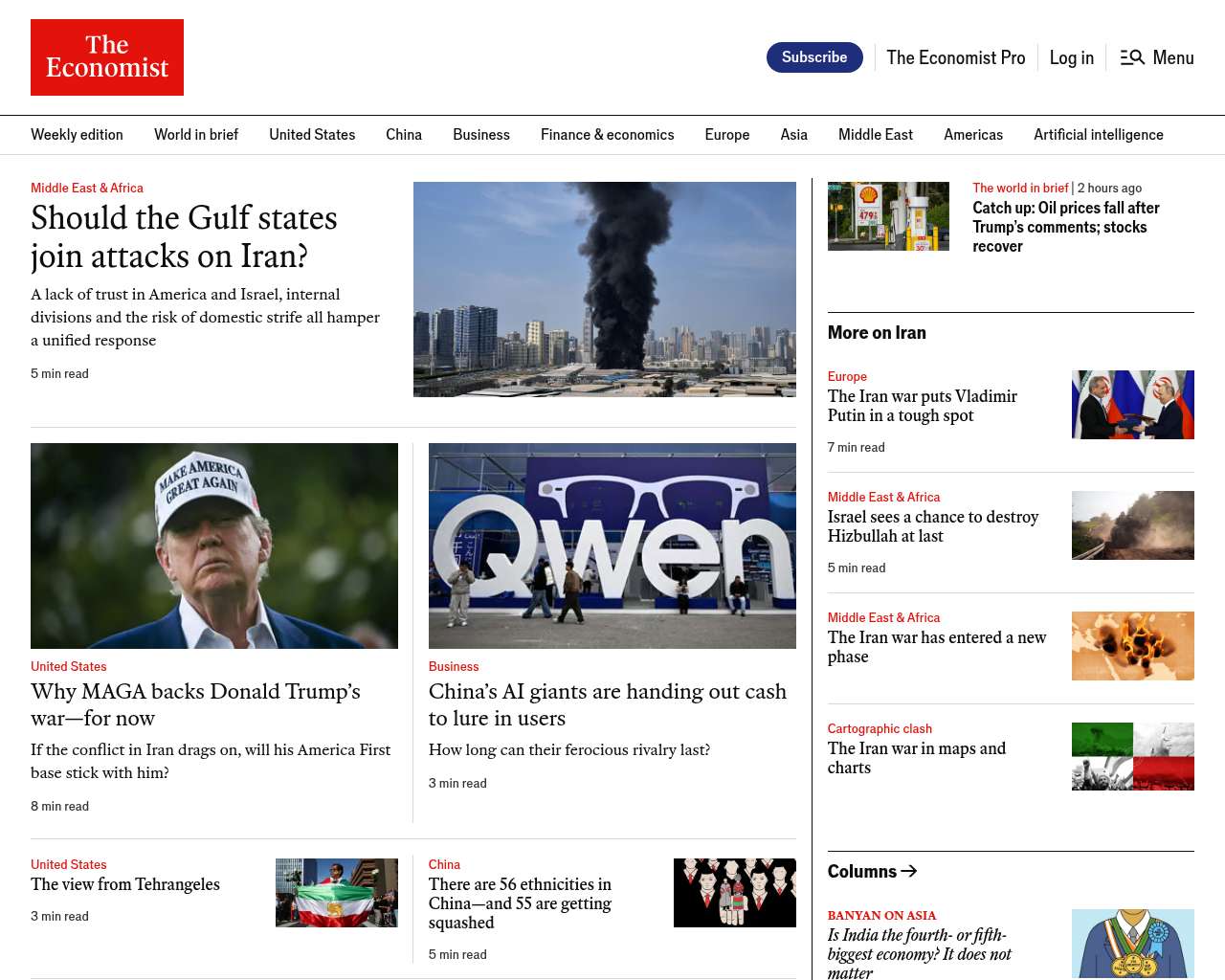Switch to Artificial intelligence section

click(1098, 135)
